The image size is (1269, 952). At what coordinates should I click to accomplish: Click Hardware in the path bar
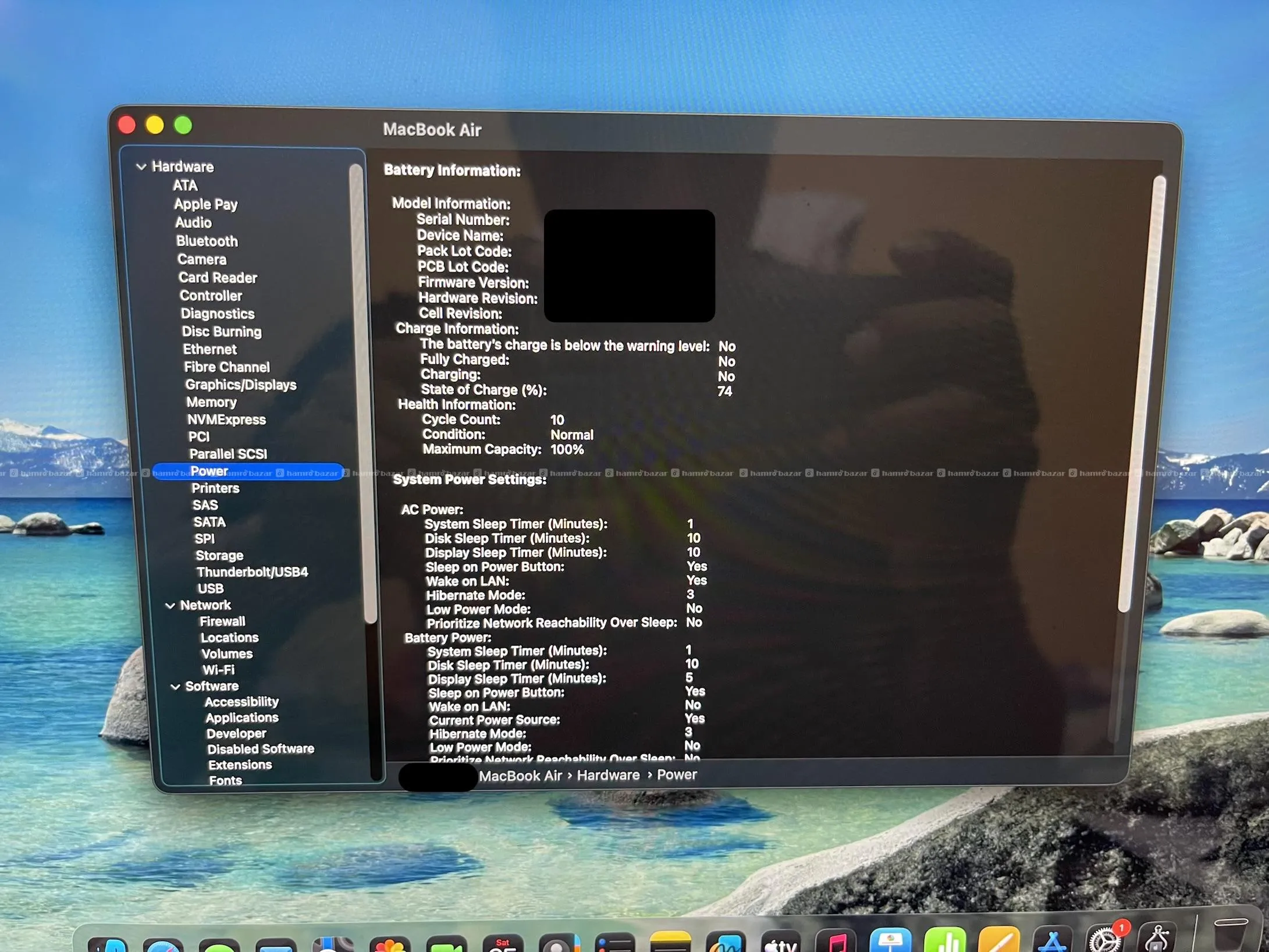pyautogui.click(x=608, y=775)
